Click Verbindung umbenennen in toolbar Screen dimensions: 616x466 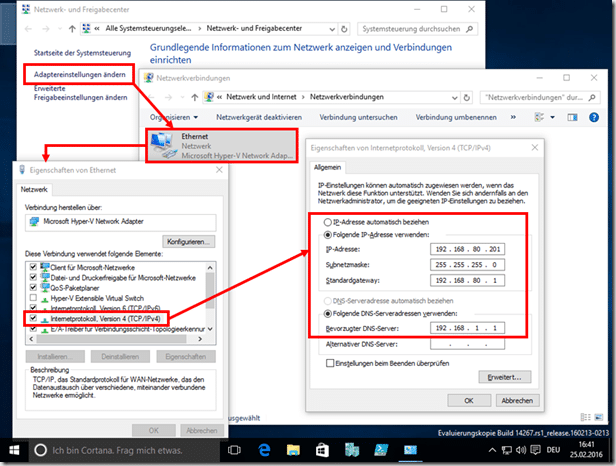[456, 117]
